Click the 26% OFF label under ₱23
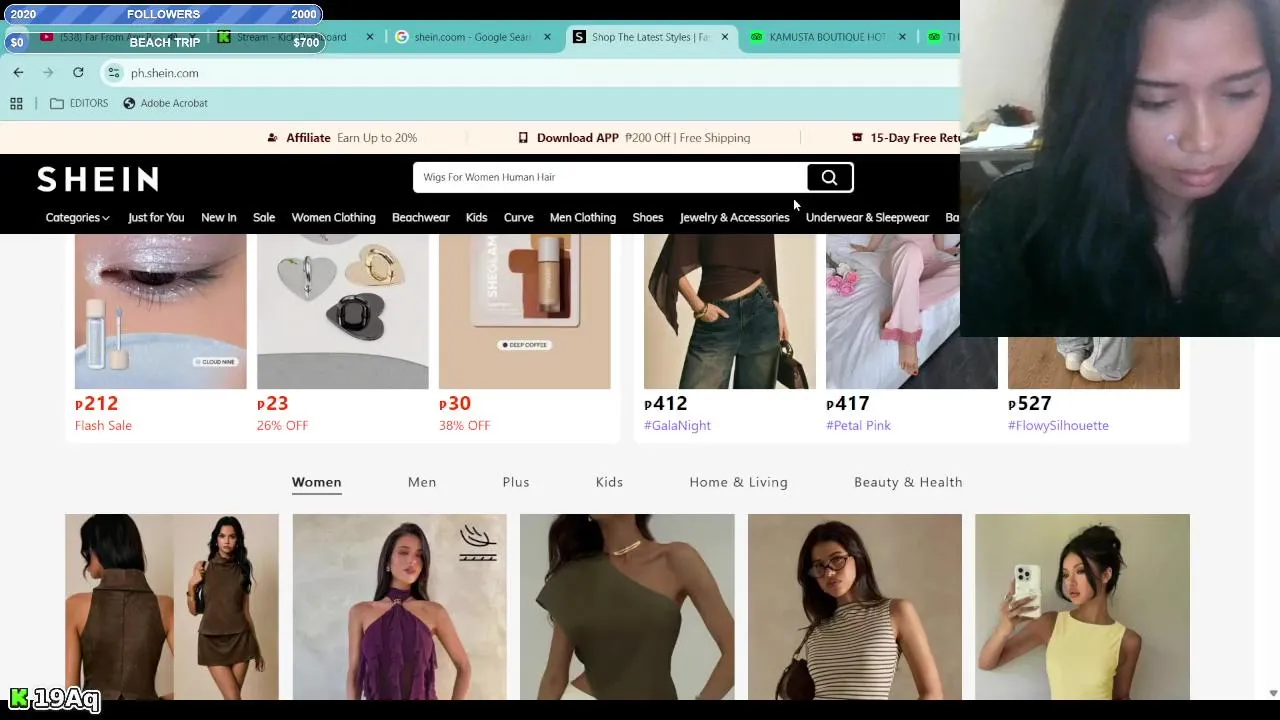Image resolution: width=1280 pixels, height=720 pixels. [282, 425]
